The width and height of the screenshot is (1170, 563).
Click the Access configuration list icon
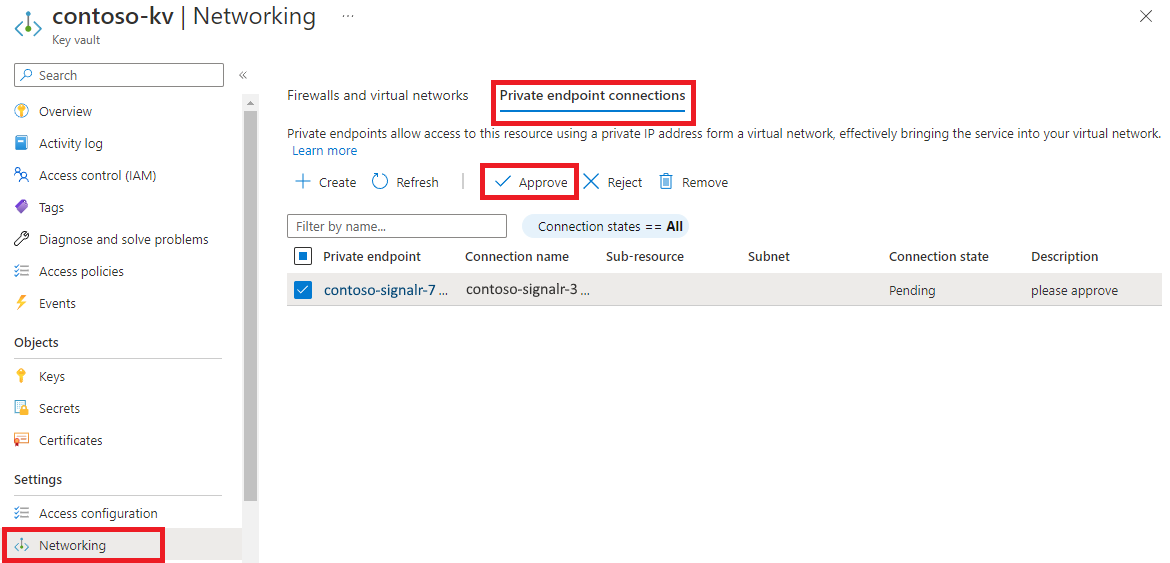point(22,514)
